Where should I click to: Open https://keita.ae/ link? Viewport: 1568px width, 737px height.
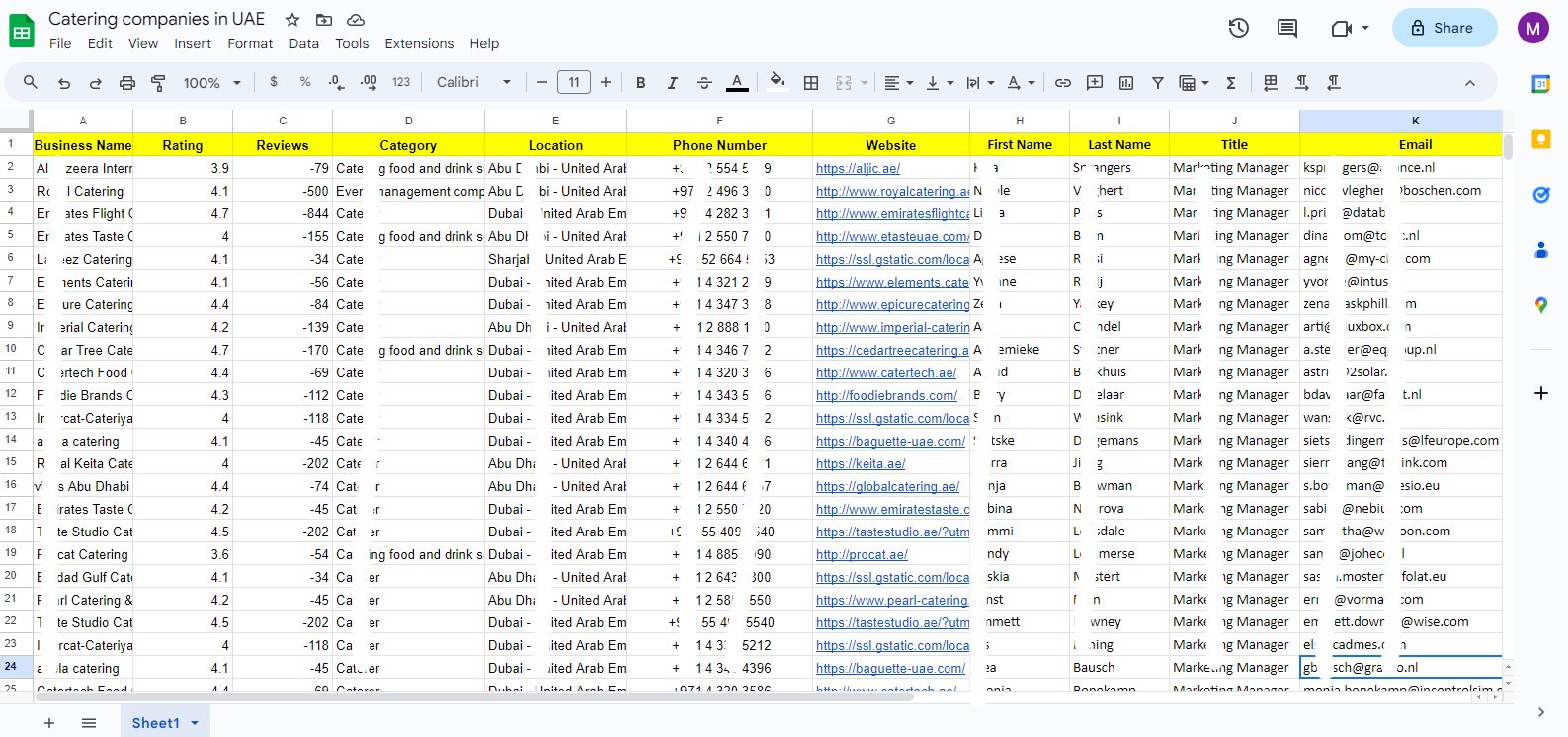tap(861, 463)
